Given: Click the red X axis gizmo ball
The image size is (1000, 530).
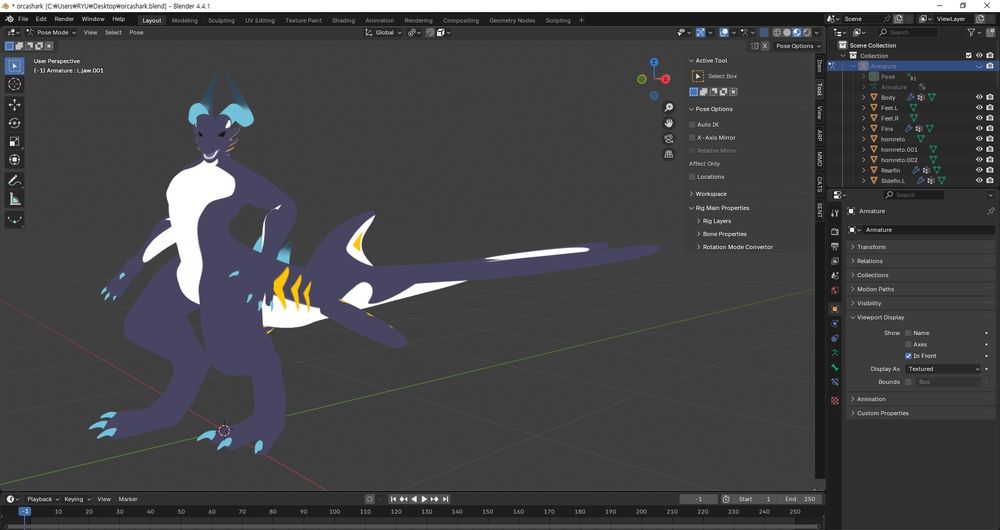Looking at the screenshot, I should coord(665,79).
